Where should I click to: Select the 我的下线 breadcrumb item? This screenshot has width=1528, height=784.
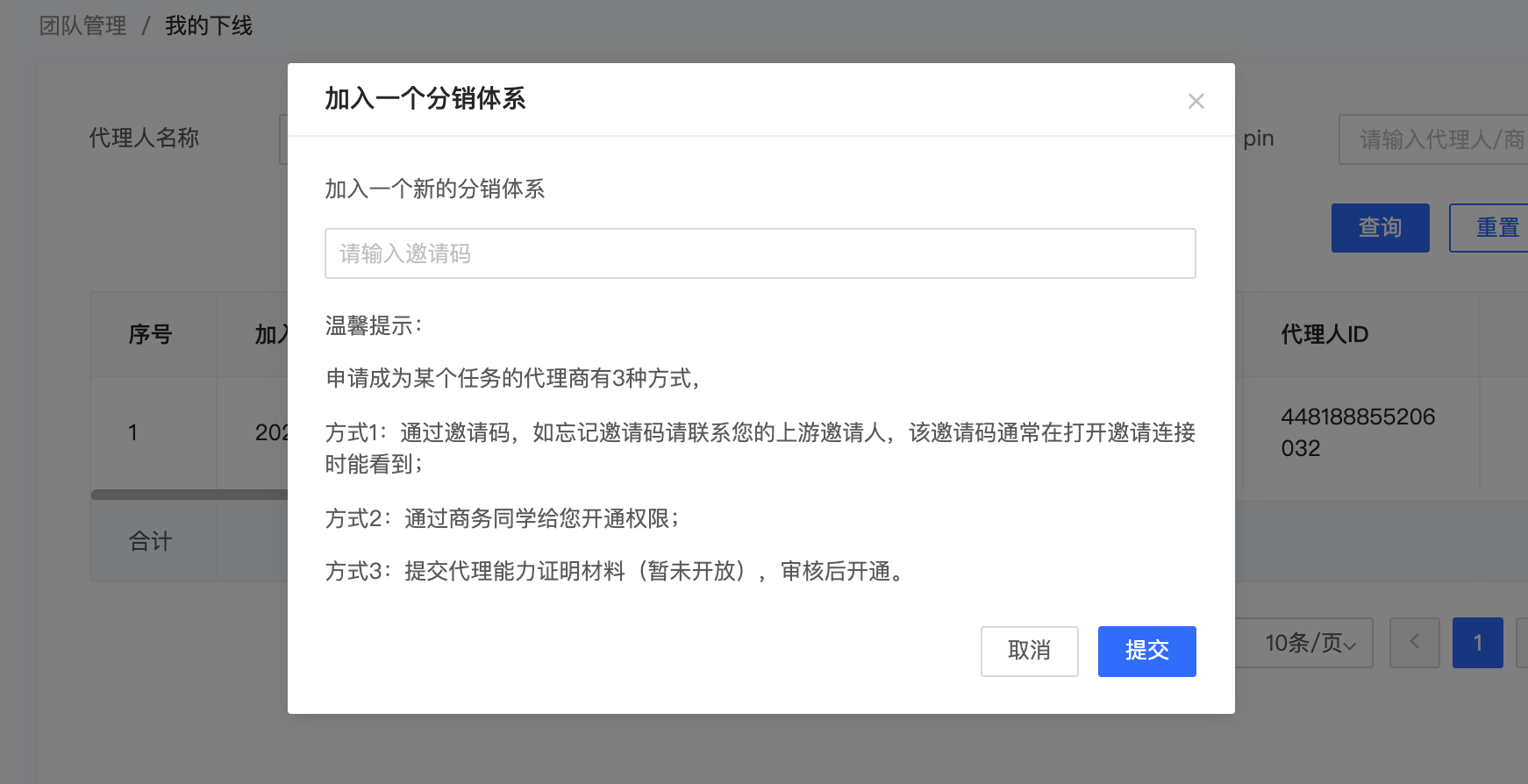tap(209, 26)
